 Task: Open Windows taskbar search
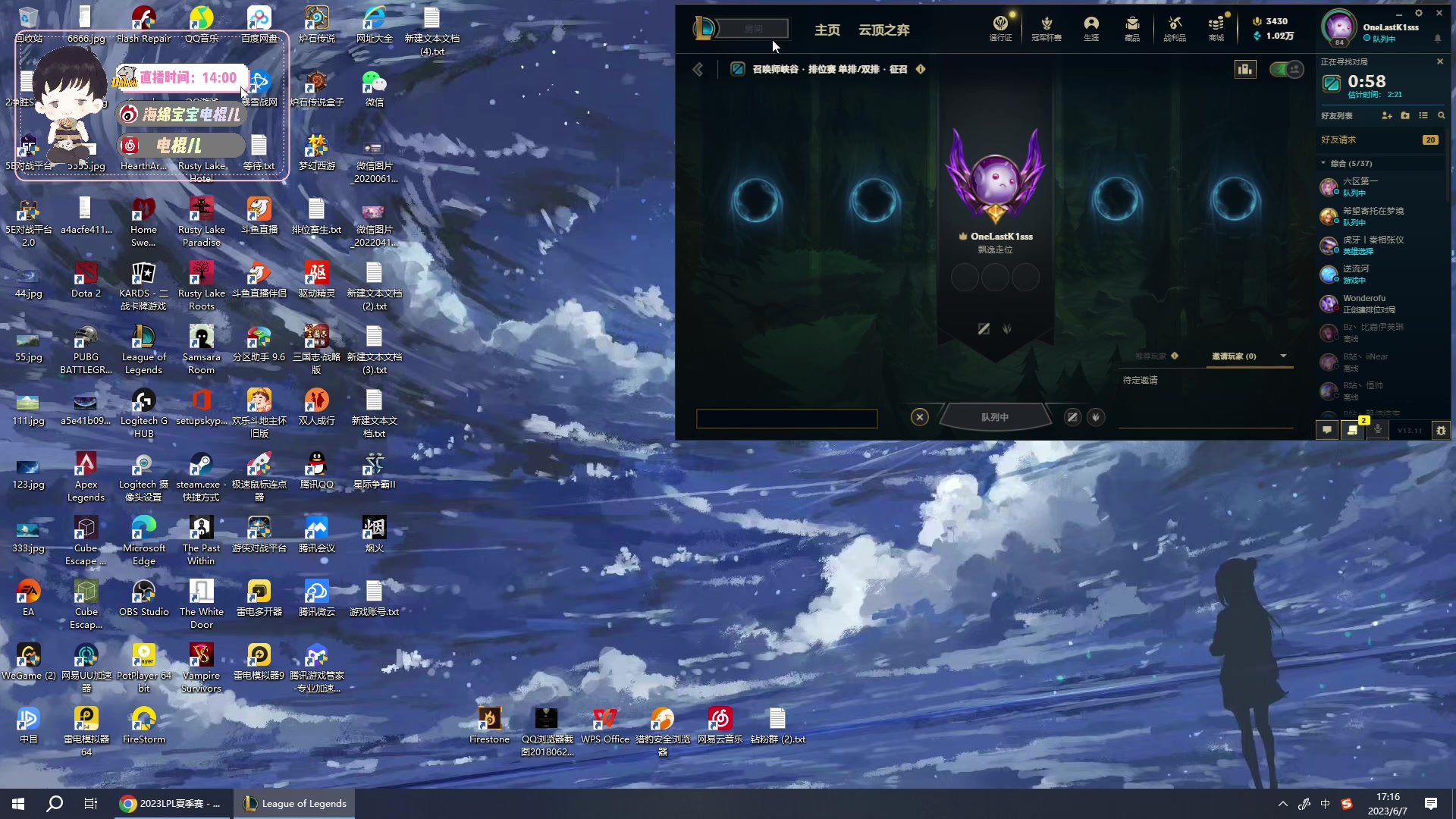coord(55,804)
